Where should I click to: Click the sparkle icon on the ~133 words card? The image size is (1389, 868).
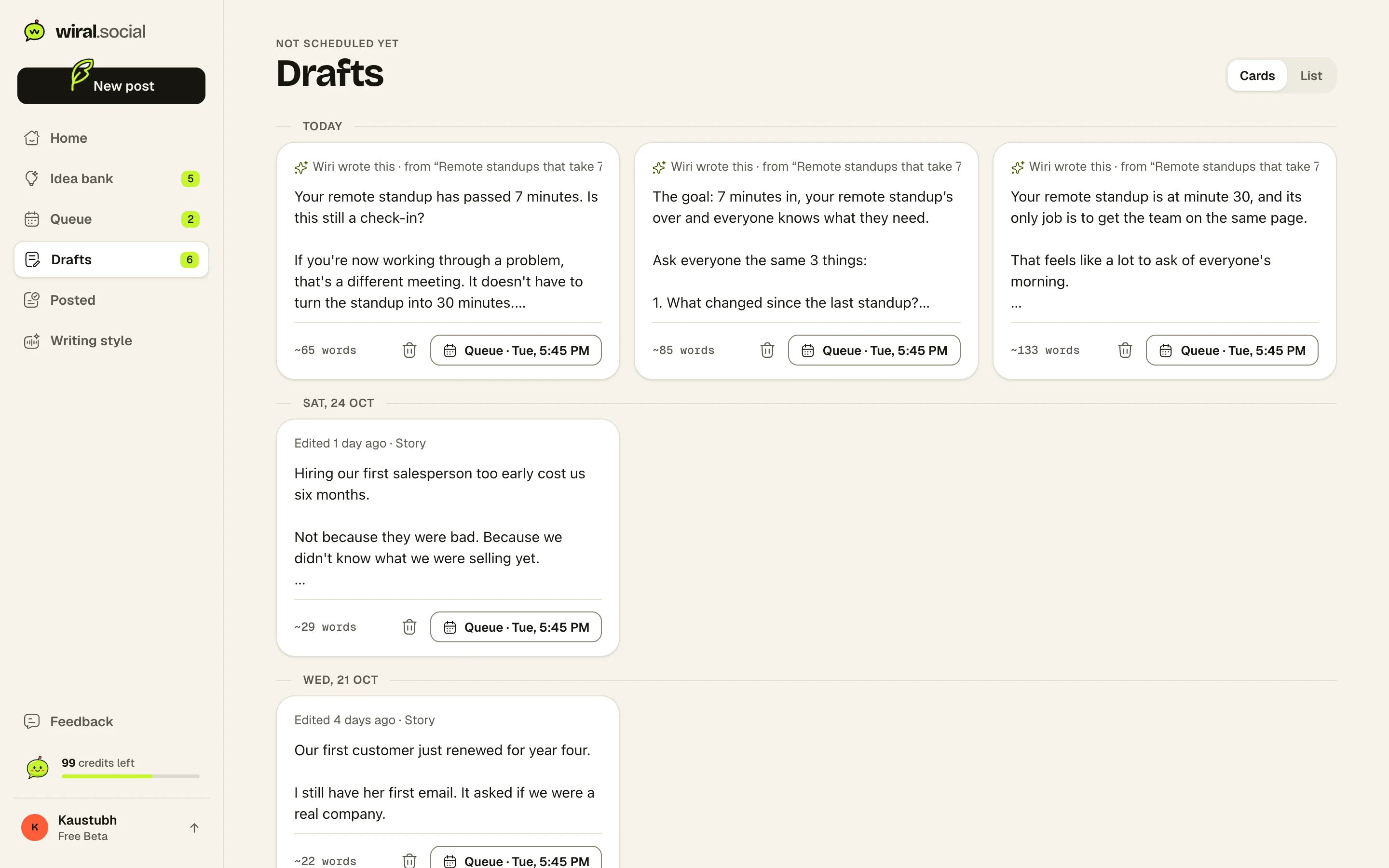click(1018, 167)
